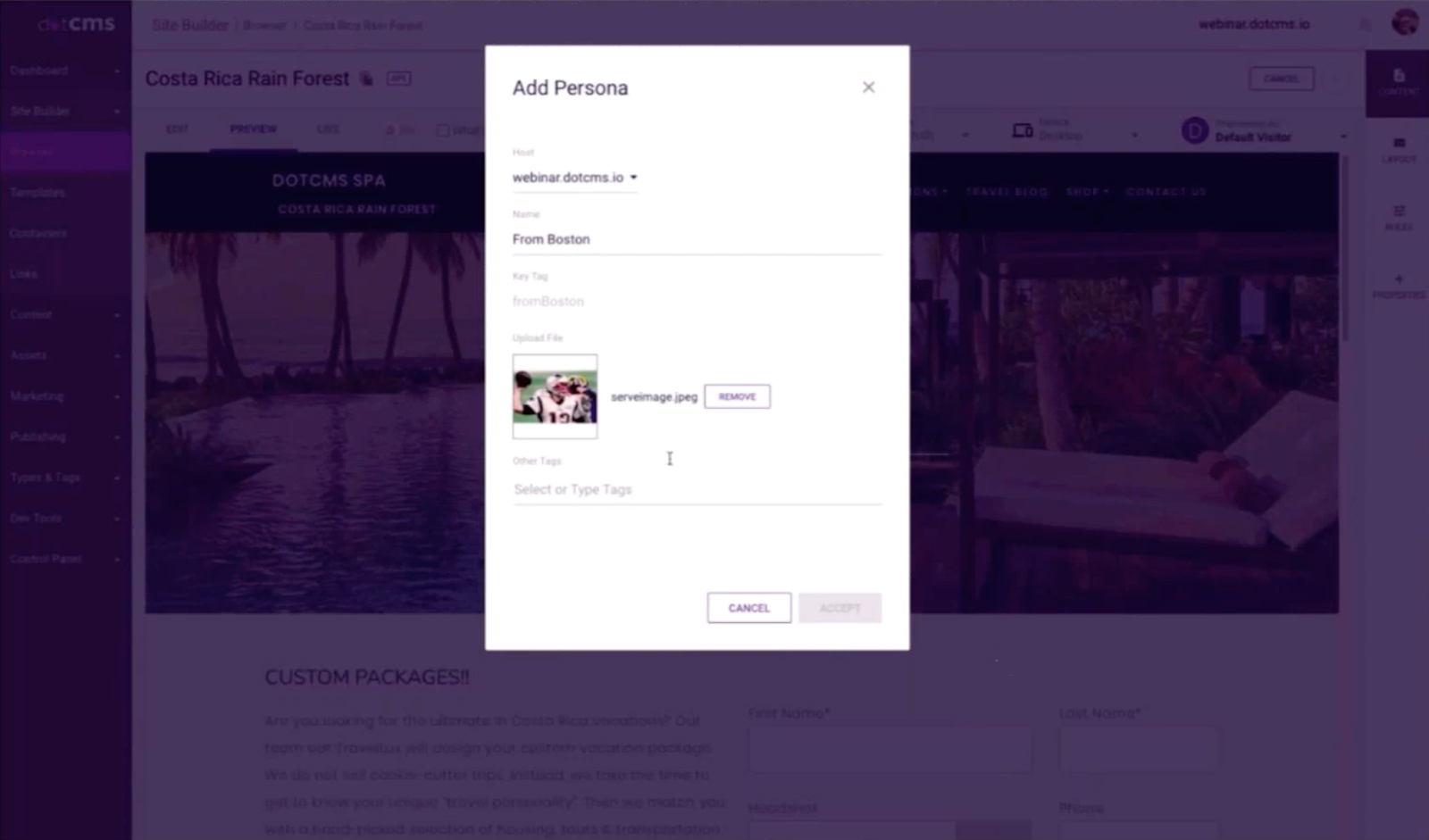Remove the uploaded serveimage.jpeg file
Image resolution: width=1429 pixels, height=840 pixels.
pyautogui.click(x=737, y=396)
